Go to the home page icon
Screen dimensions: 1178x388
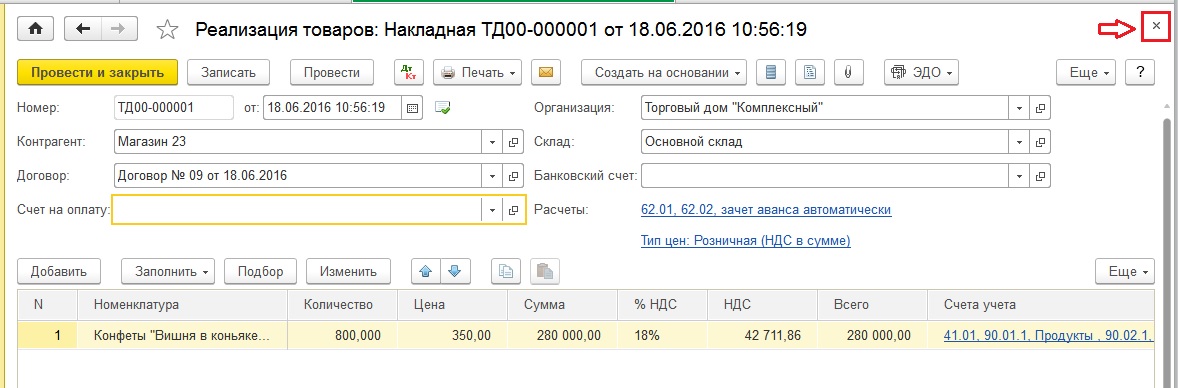click(35, 29)
